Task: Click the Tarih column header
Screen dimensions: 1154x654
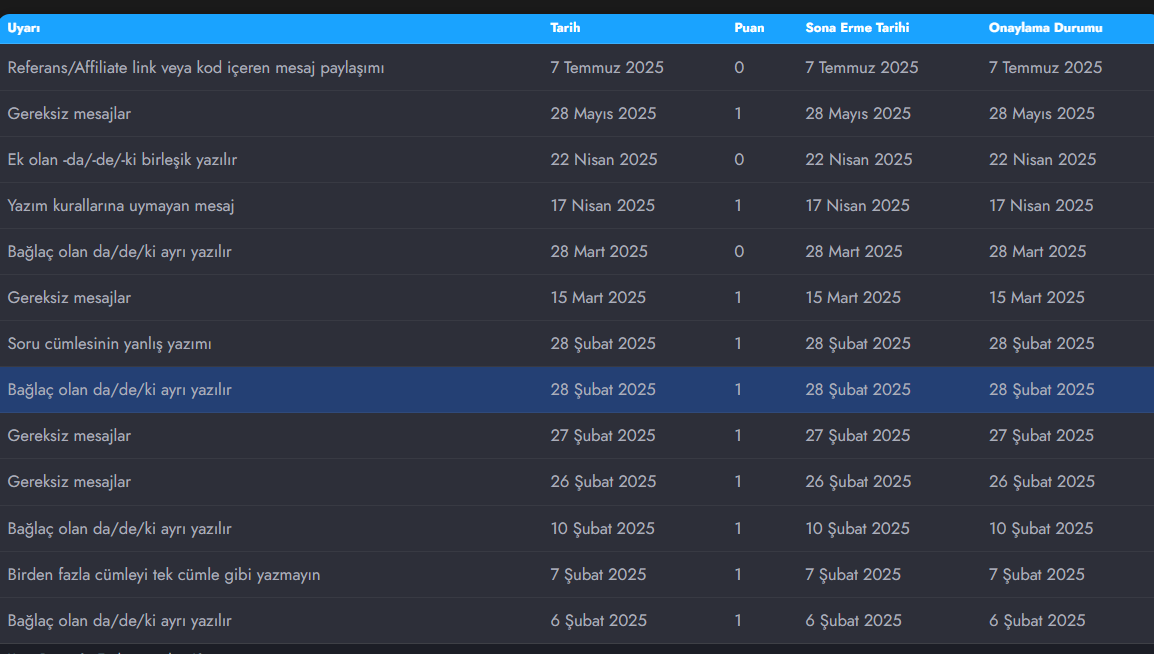Action: pyautogui.click(x=565, y=28)
